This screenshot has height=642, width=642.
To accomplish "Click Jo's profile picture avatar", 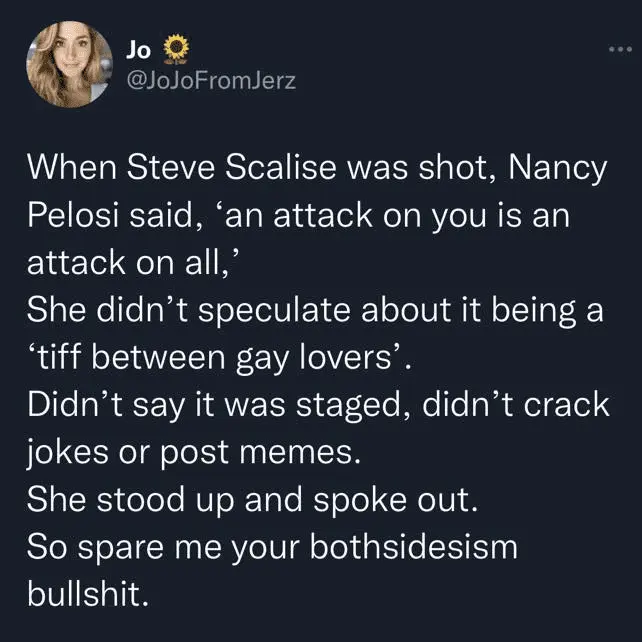I will point(68,64).
